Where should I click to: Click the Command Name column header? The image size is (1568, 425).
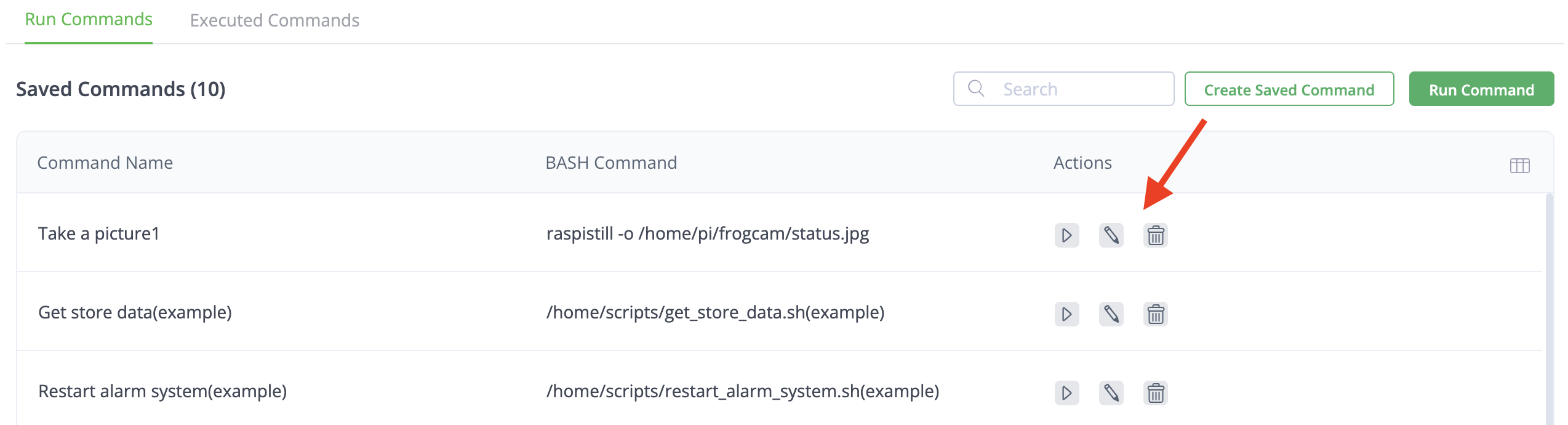(x=105, y=163)
